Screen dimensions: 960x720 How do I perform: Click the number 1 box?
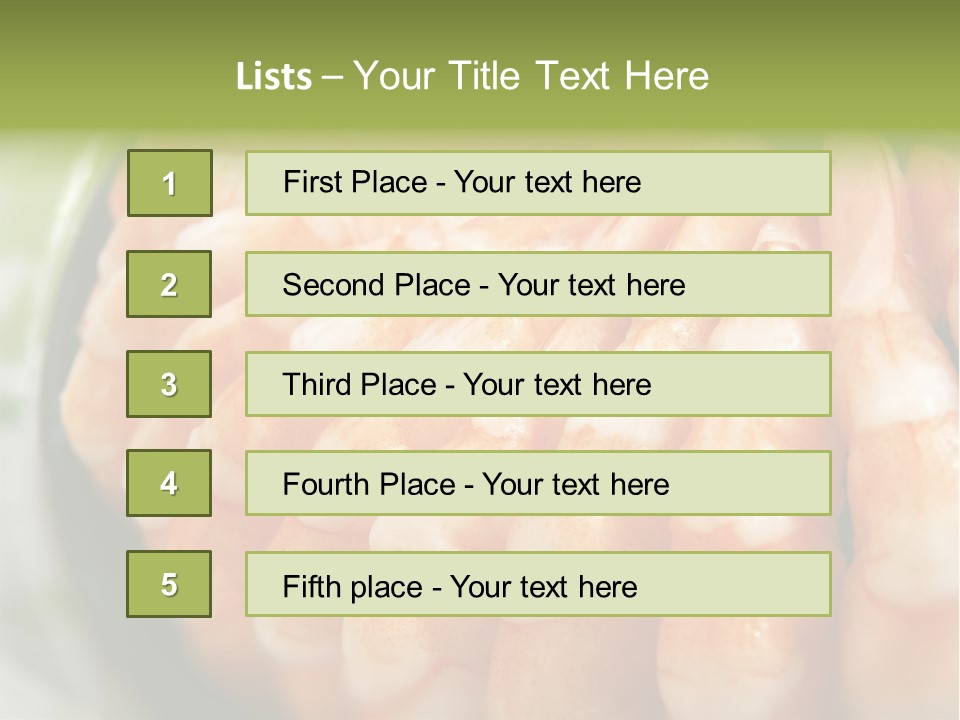[x=170, y=183]
